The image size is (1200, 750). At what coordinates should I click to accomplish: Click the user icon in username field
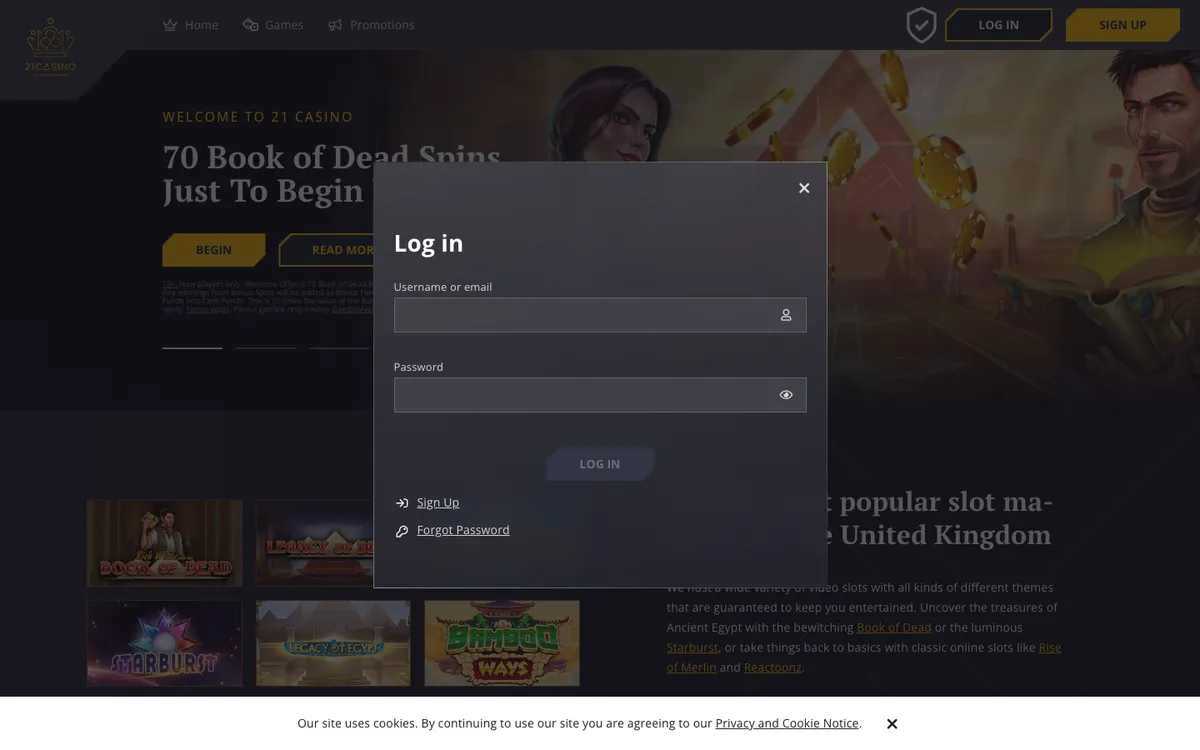click(786, 315)
